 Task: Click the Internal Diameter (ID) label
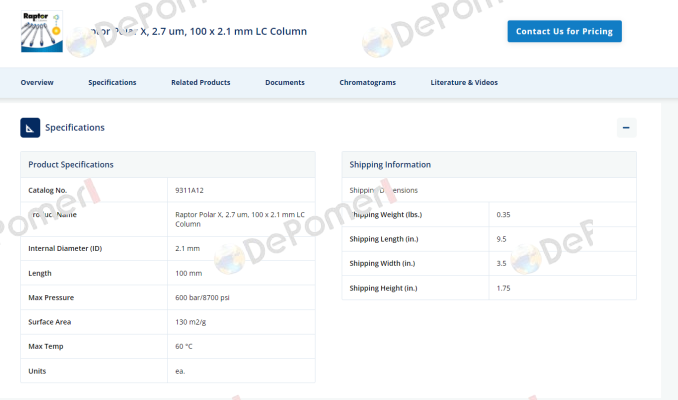tap(65, 248)
